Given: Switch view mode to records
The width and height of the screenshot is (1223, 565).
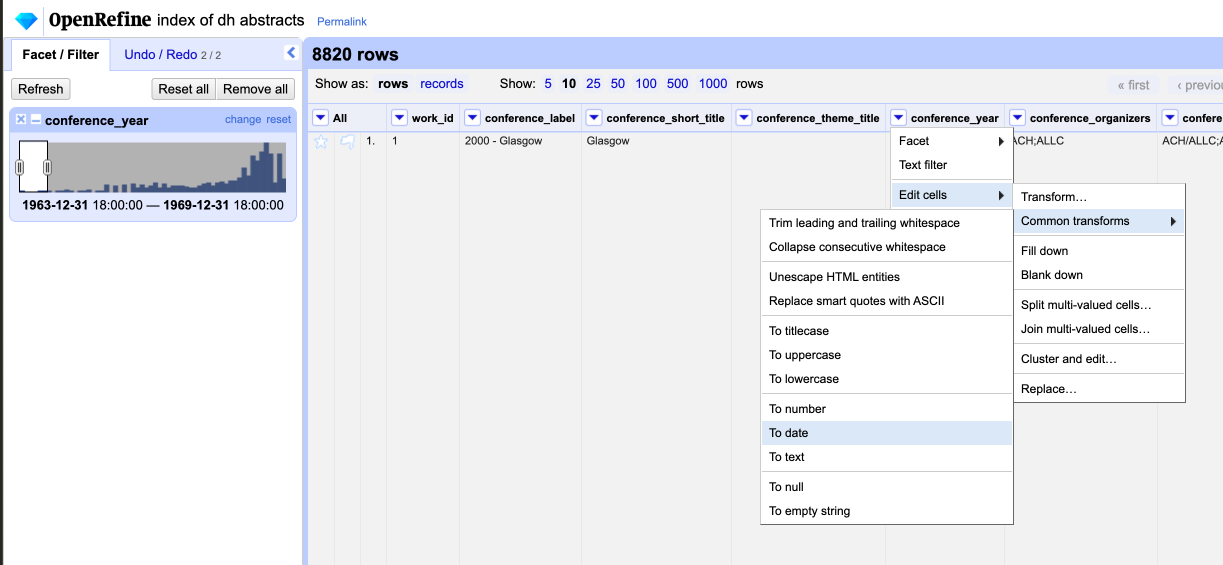Looking at the screenshot, I should [x=442, y=84].
